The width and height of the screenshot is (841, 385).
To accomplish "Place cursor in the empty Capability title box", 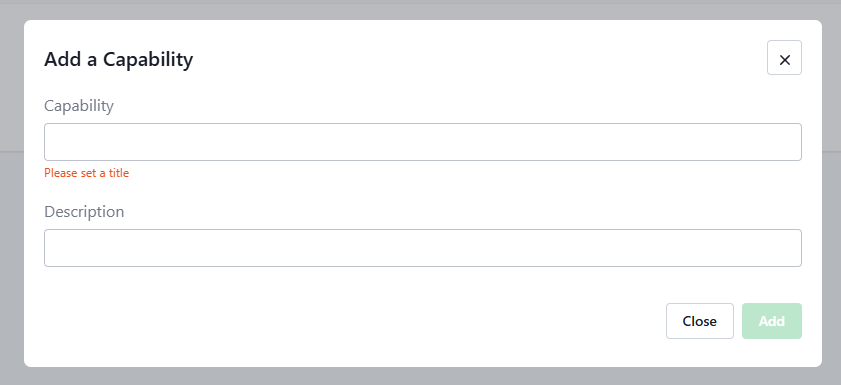I will click(x=423, y=142).
